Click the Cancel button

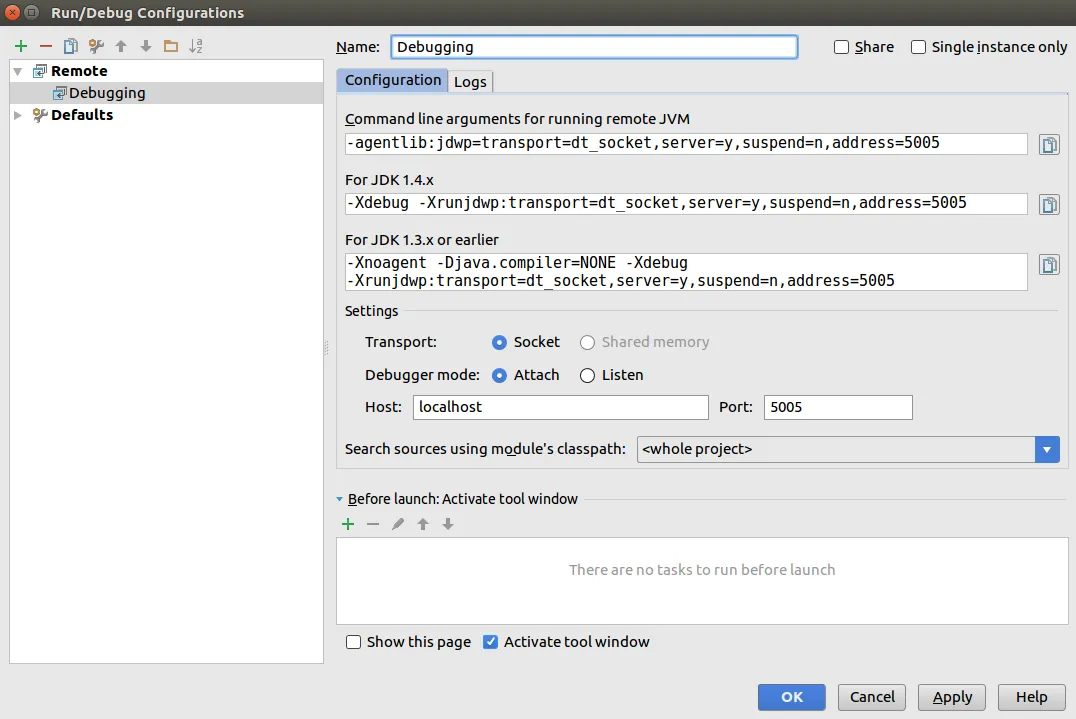(872, 697)
